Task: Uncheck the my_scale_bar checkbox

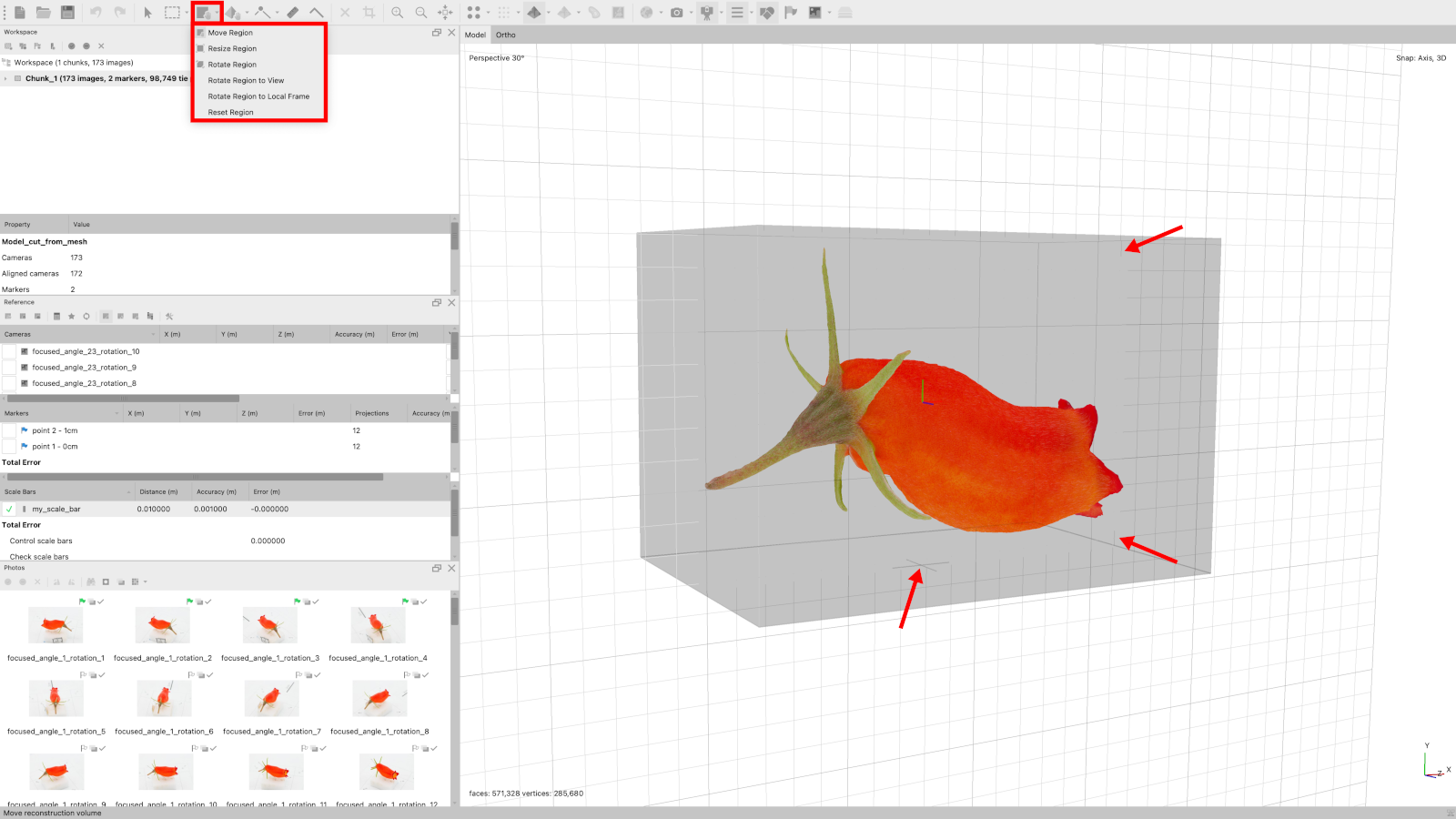Action: coord(9,509)
